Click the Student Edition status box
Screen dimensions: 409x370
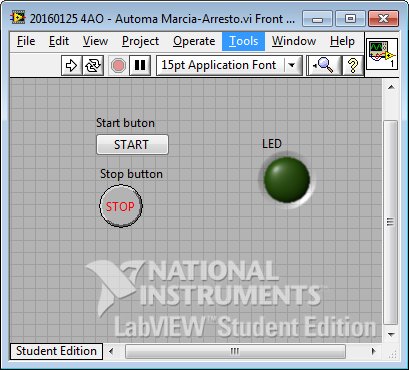point(56,351)
